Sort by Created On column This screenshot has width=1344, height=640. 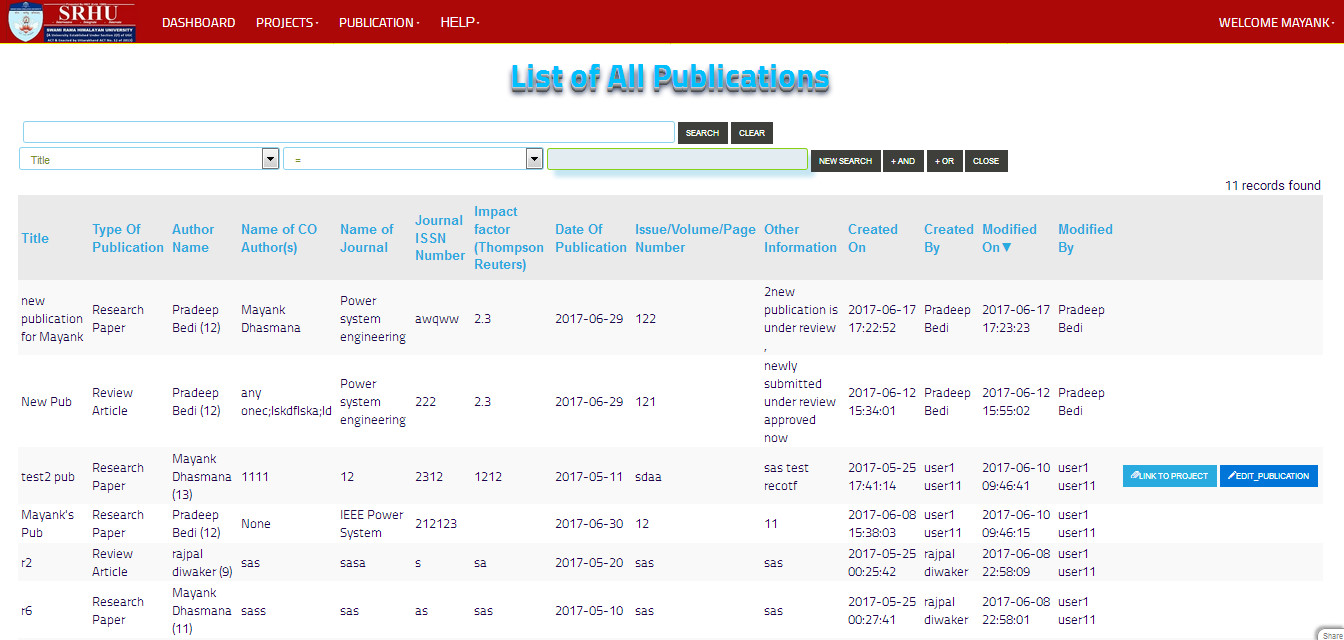tap(873, 238)
